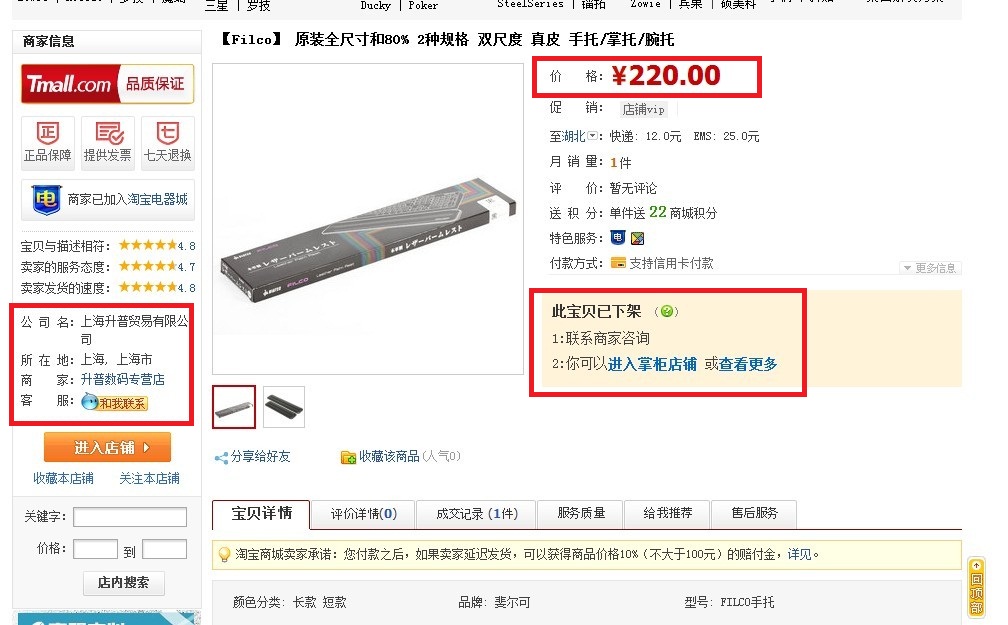The height and width of the screenshot is (625, 1008).
Task: Open the 进入掌柜店铺 link
Action: click(652, 365)
